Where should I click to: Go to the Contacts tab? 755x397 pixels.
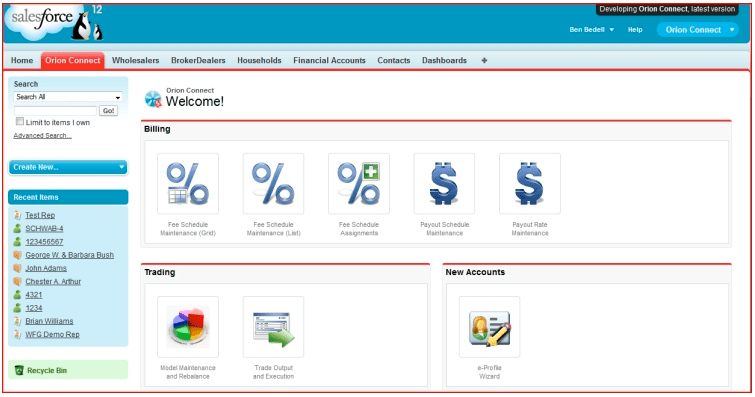click(393, 60)
